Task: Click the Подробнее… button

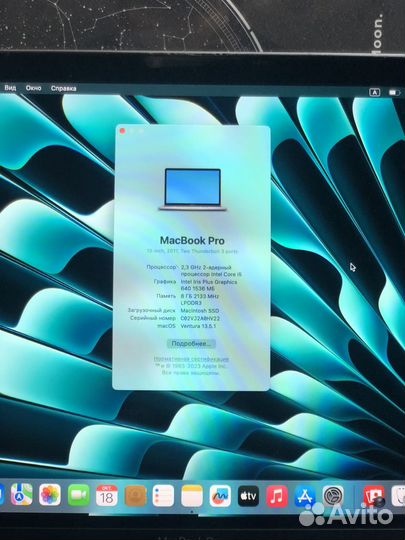Action: [191, 343]
